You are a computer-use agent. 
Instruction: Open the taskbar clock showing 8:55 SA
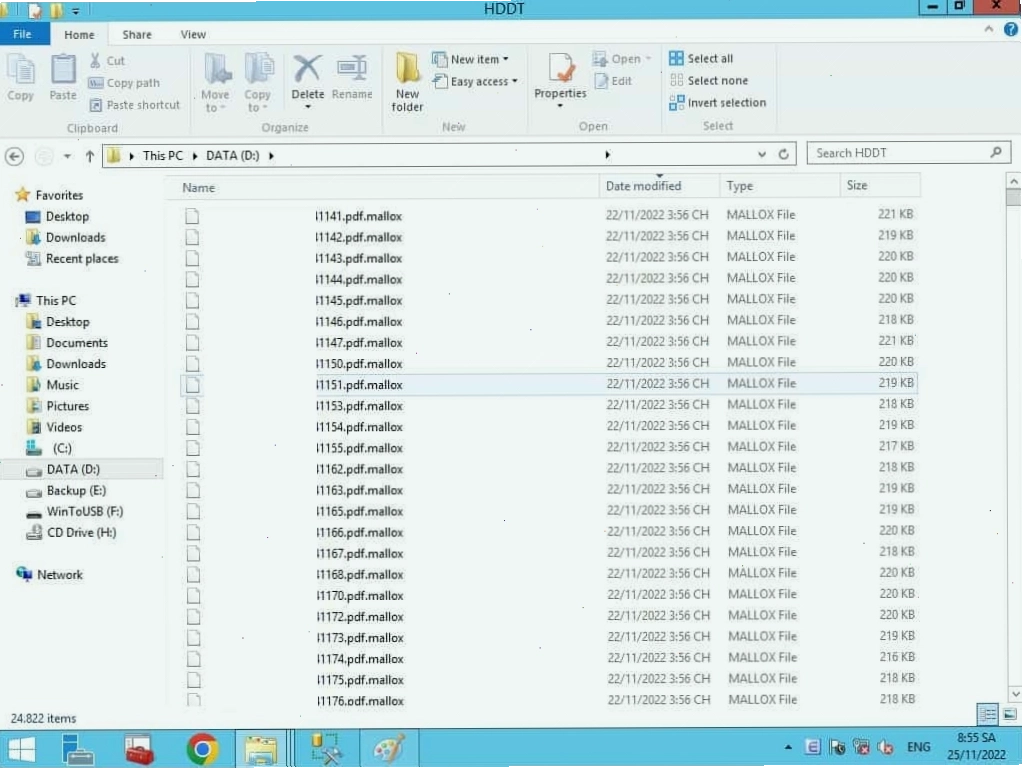click(x=976, y=747)
